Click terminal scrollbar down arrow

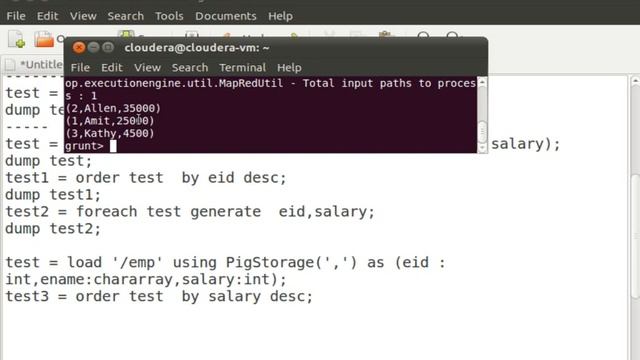coord(482,147)
